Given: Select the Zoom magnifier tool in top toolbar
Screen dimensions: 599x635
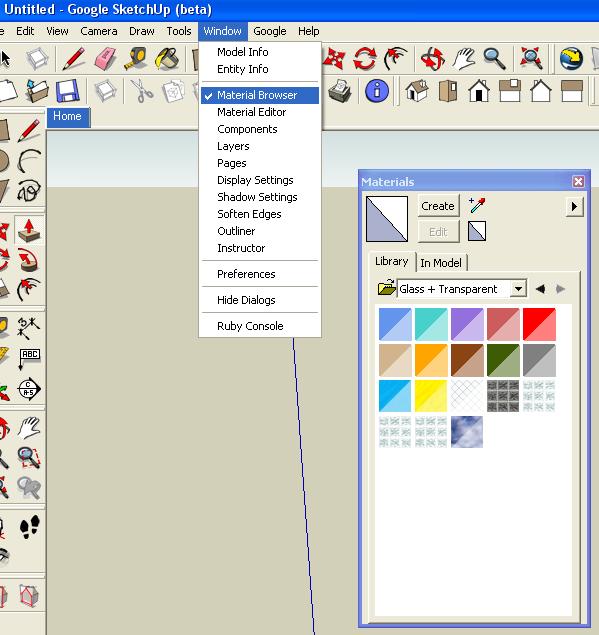Looking at the screenshot, I should point(494,59).
